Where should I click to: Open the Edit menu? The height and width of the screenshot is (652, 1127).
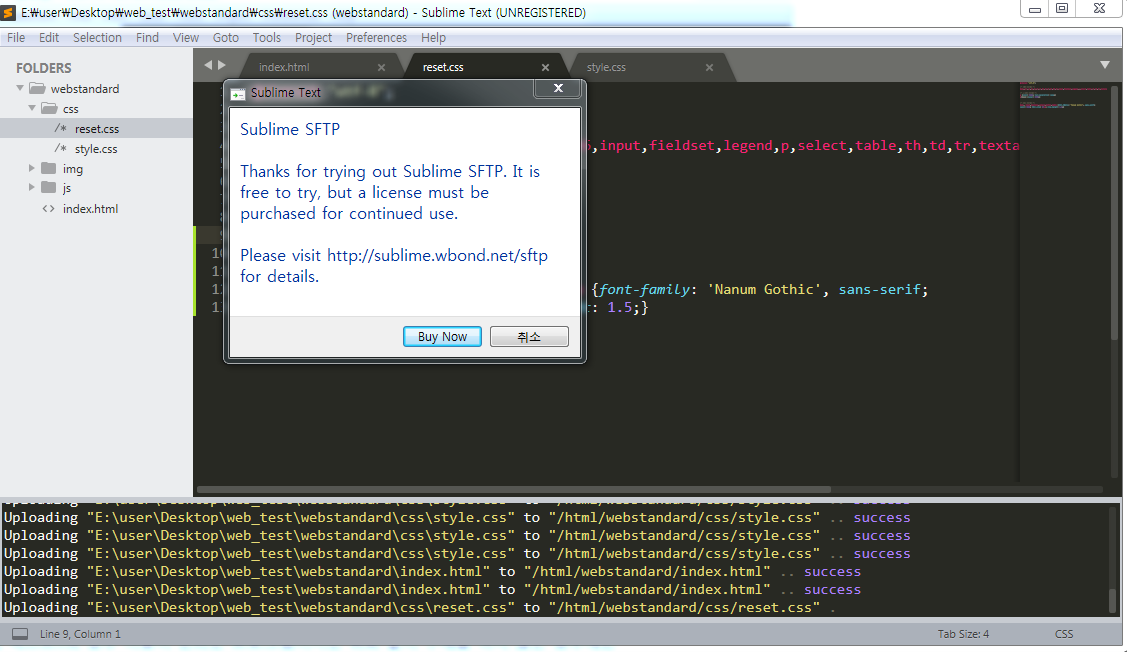pyautogui.click(x=49, y=37)
